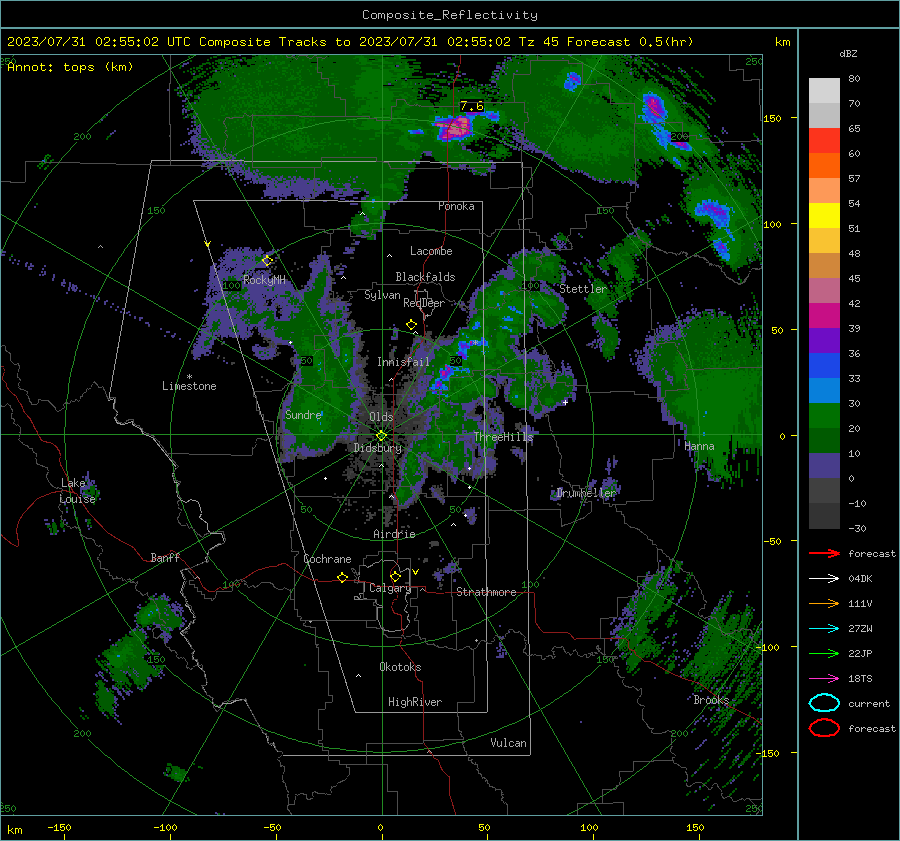Viewport: 900px width, 841px height.
Task: Click the Lake Louise label
Action: [77, 491]
